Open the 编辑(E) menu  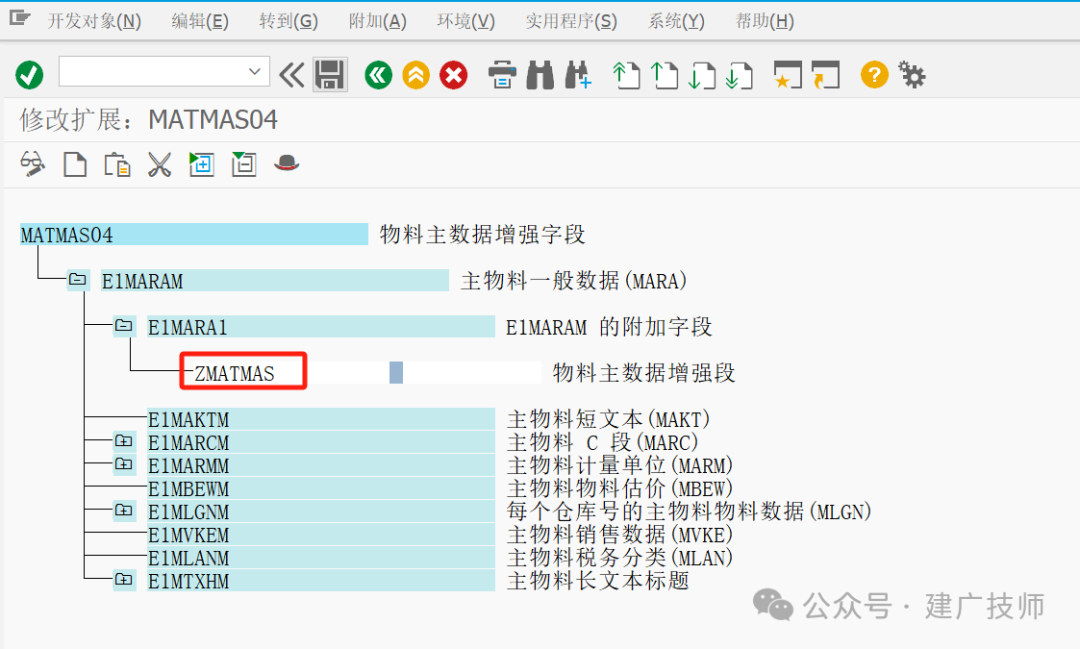tap(200, 21)
